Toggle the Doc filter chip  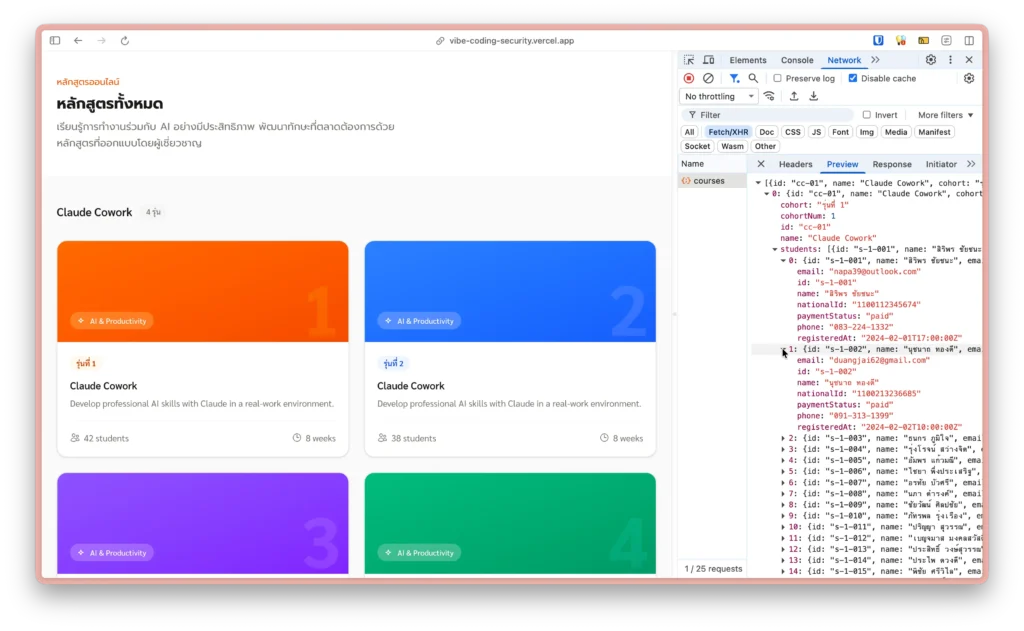click(x=767, y=132)
